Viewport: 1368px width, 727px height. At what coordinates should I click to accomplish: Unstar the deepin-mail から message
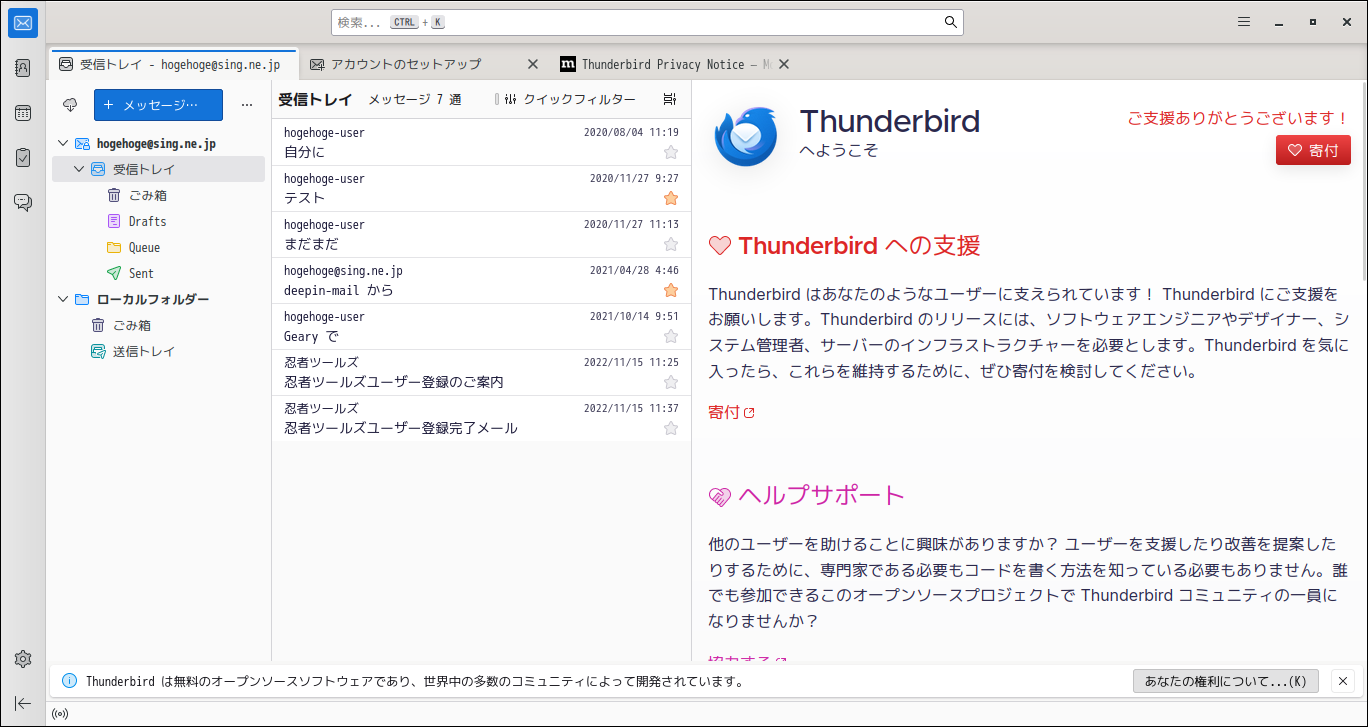point(671,290)
